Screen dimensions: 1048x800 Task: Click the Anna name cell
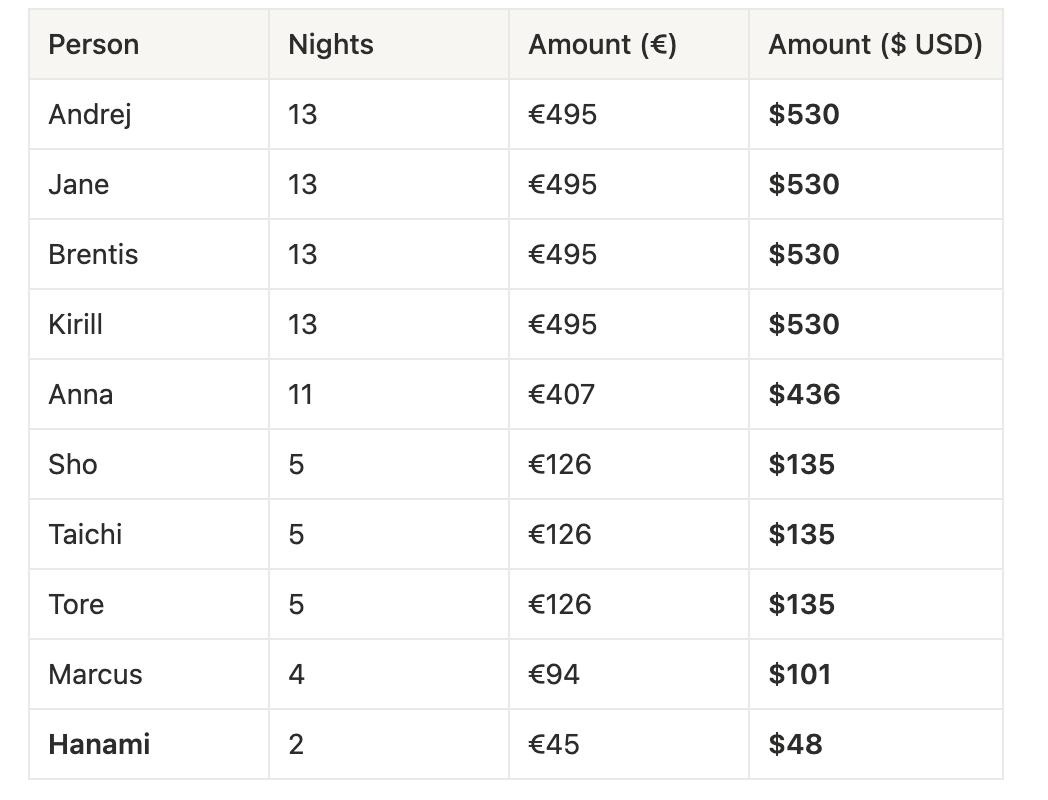[x=81, y=394]
